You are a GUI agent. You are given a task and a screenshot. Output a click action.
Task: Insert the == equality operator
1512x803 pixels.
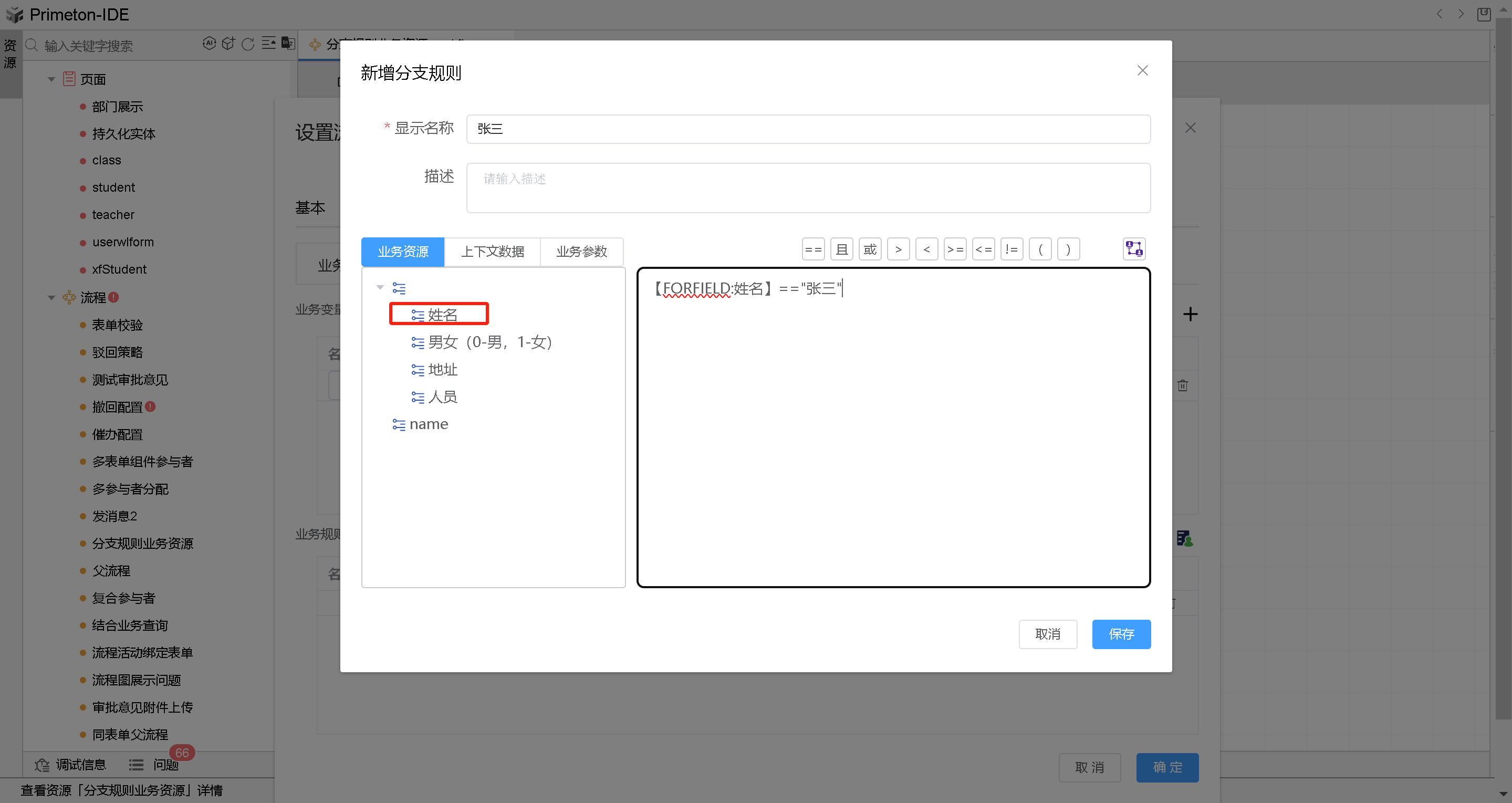click(813, 249)
